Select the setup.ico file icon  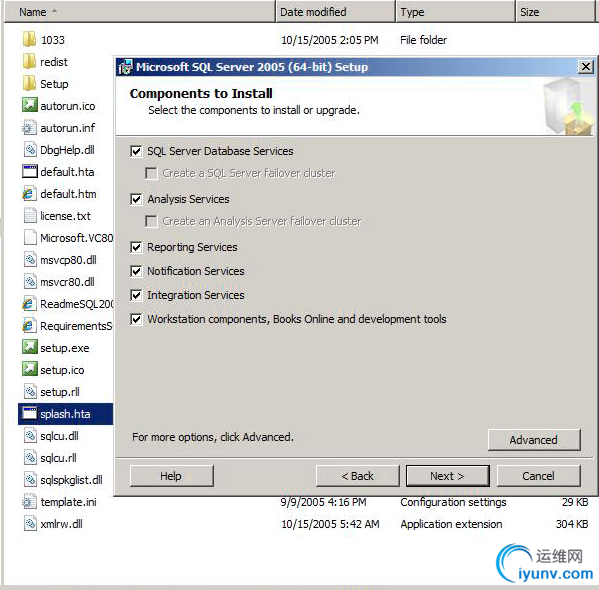click(30, 370)
